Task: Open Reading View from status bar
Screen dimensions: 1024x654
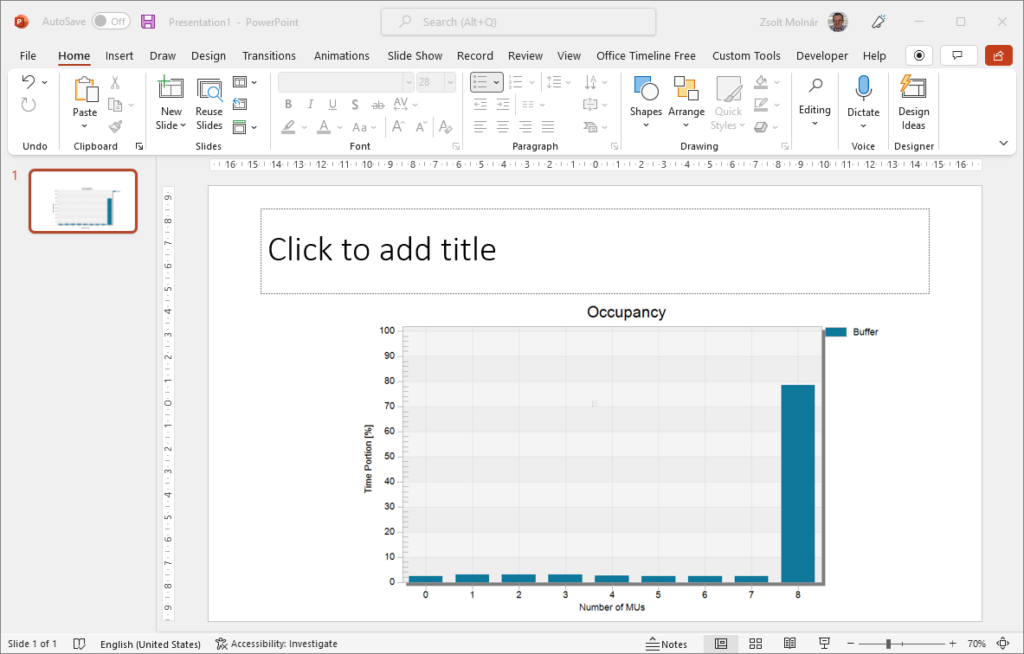Action: 790,643
